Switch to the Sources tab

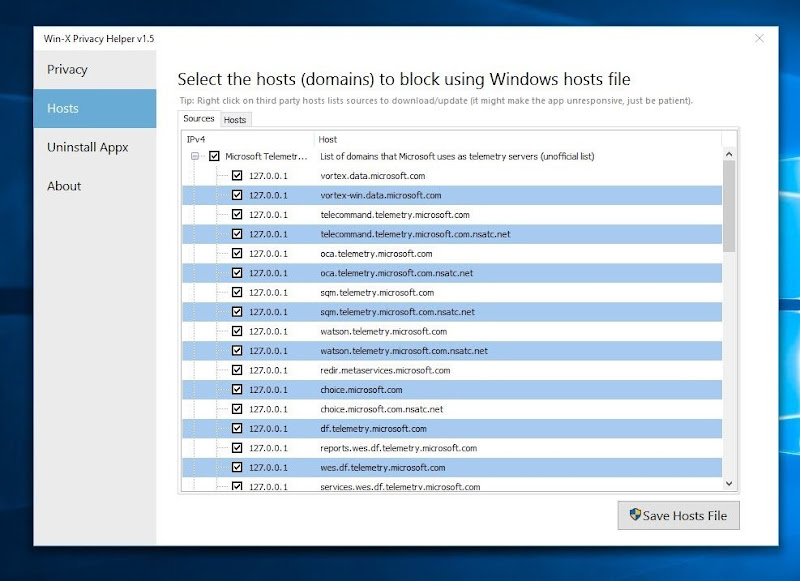pos(198,118)
